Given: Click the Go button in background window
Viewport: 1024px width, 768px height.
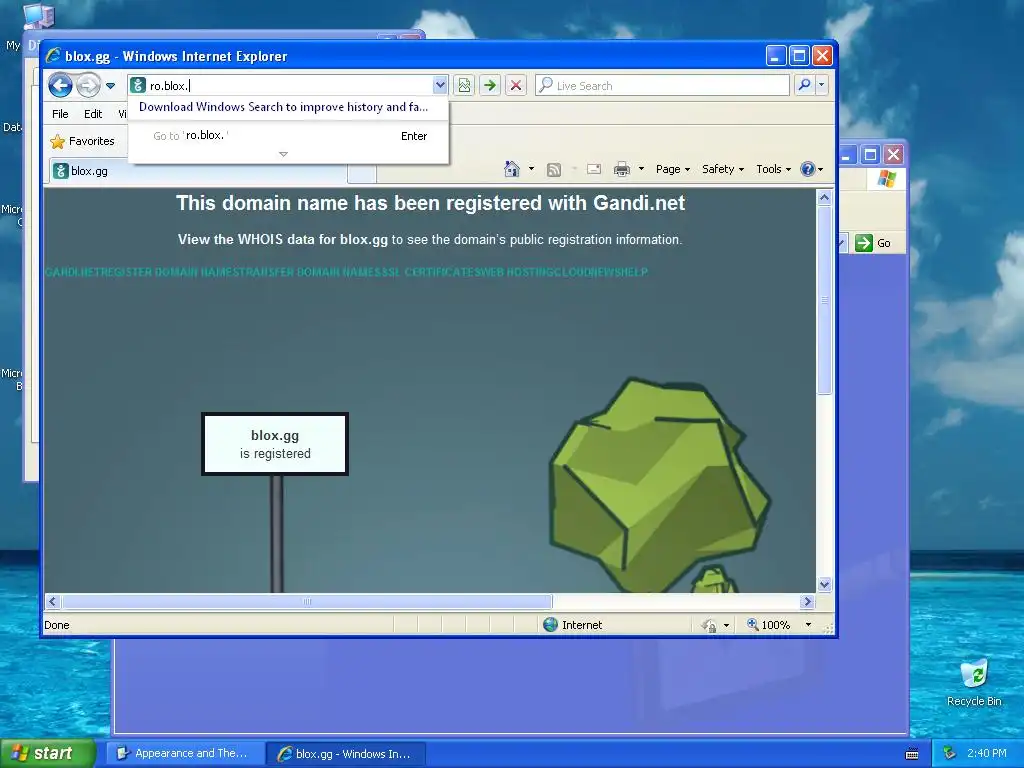Looking at the screenshot, I should tap(873, 243).
